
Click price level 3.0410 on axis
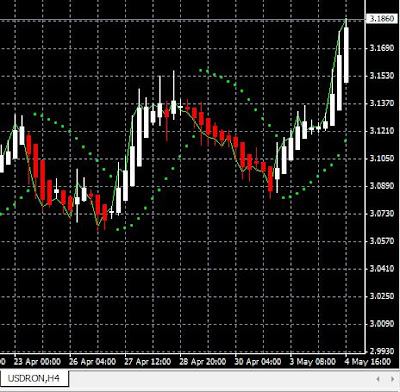point(382,269)
